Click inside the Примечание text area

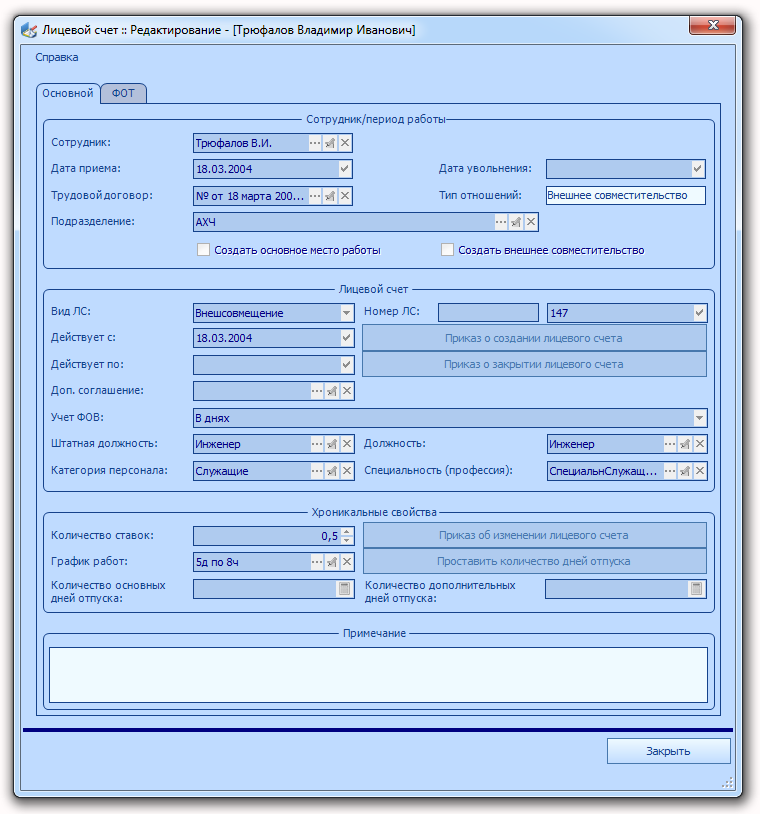(378, 675)
